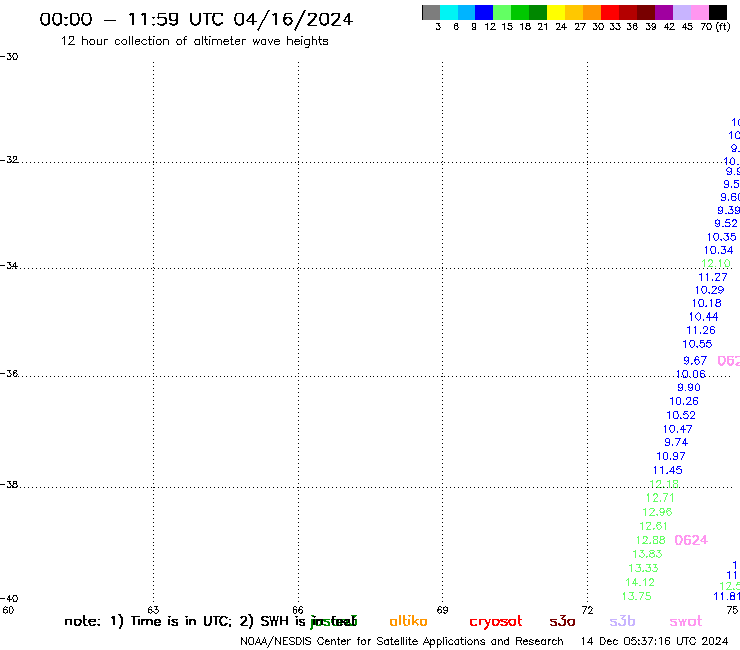Image resolution: width=740 pixels, height=650 pixels.
Task: Select the longitude axis label 72
Action: [588, 610]
